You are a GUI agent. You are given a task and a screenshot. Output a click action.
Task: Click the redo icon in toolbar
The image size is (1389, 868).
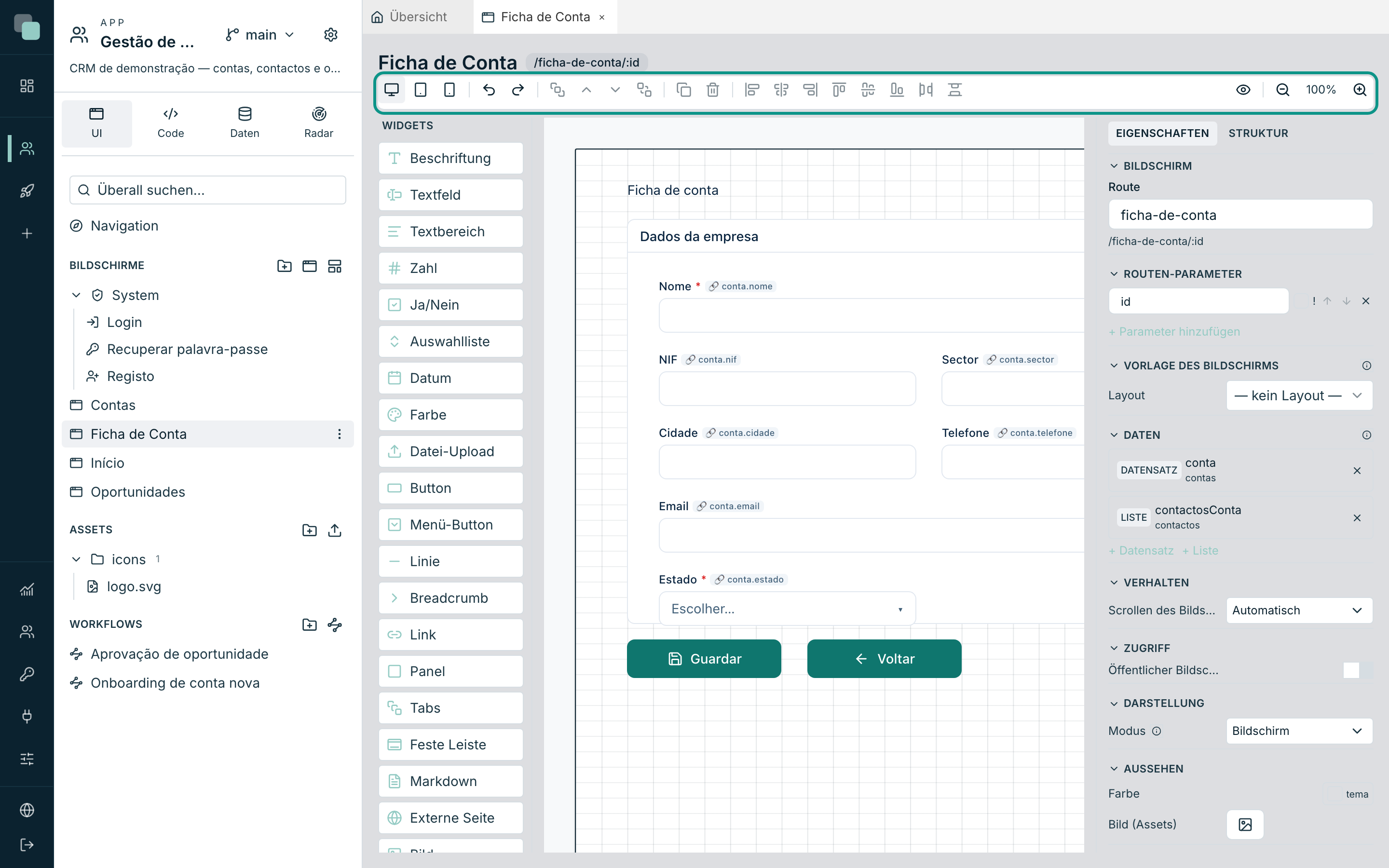(517, 90)
